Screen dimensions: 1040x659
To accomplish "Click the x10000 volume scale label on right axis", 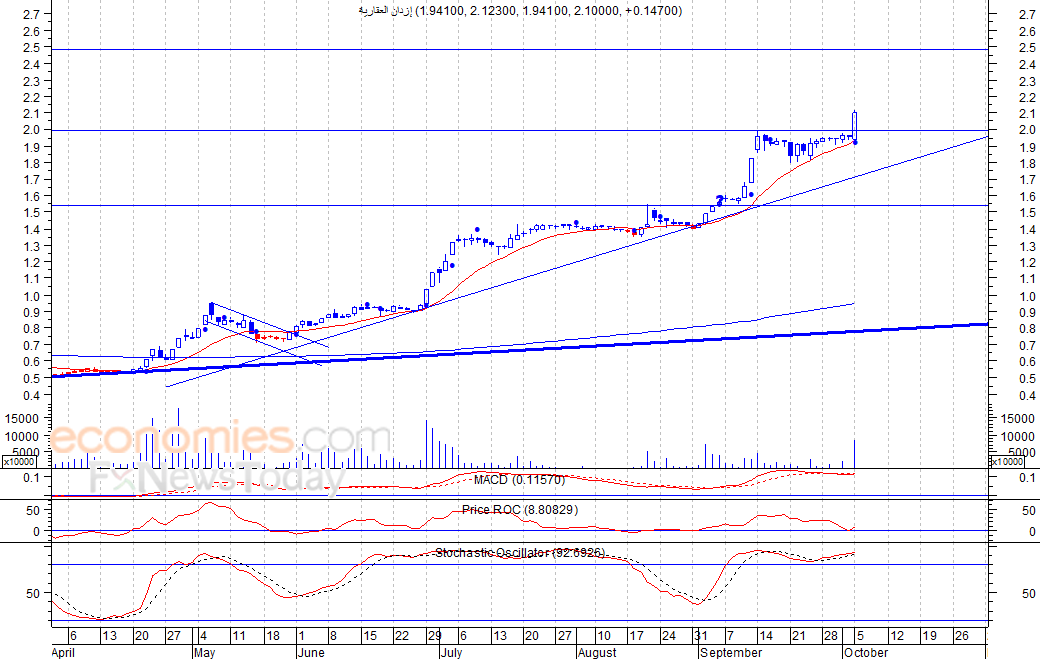I will click(1007, 461).
